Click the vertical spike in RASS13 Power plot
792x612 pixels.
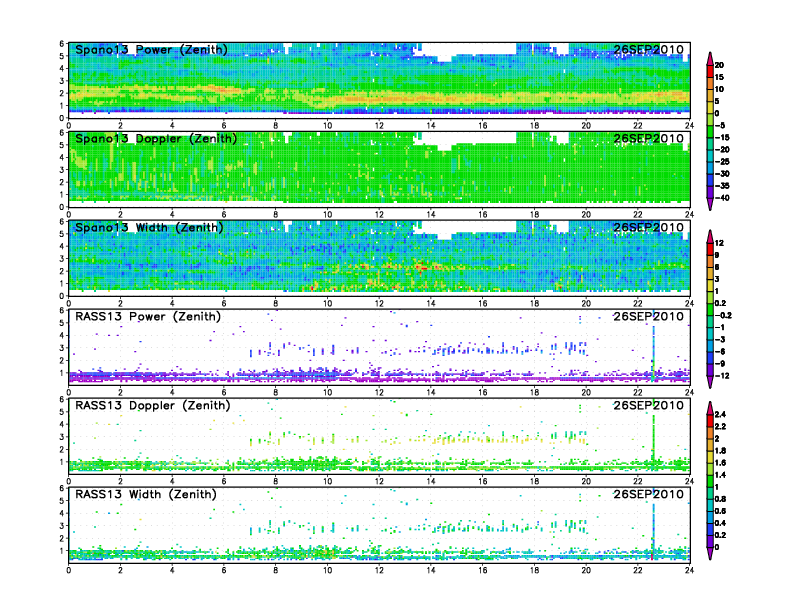tap(653, 353)
